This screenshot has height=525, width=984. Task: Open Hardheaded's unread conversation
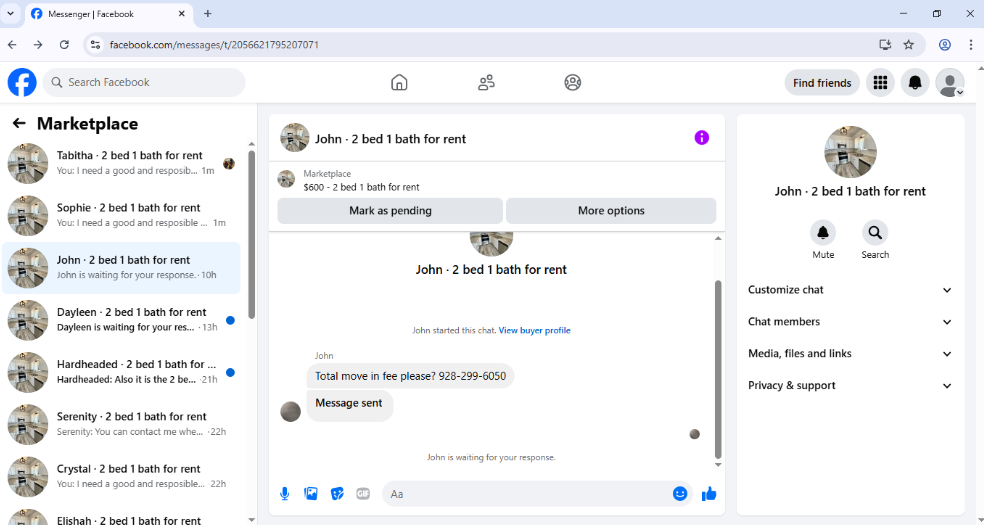pyautogui.click(x=122, y=372)
